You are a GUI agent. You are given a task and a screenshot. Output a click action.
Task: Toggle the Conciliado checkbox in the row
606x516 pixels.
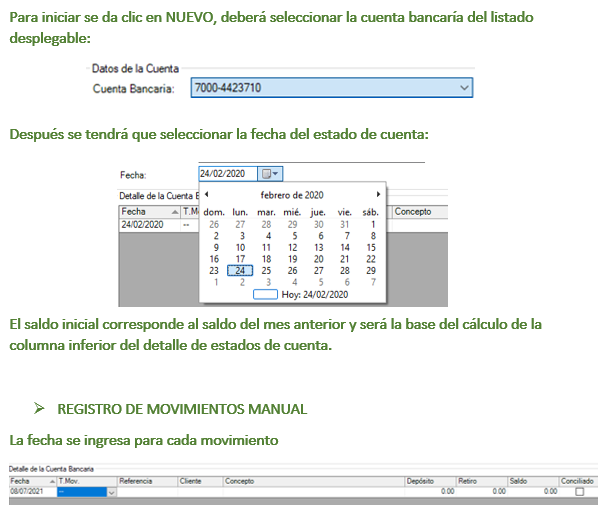tap(579, 492)
